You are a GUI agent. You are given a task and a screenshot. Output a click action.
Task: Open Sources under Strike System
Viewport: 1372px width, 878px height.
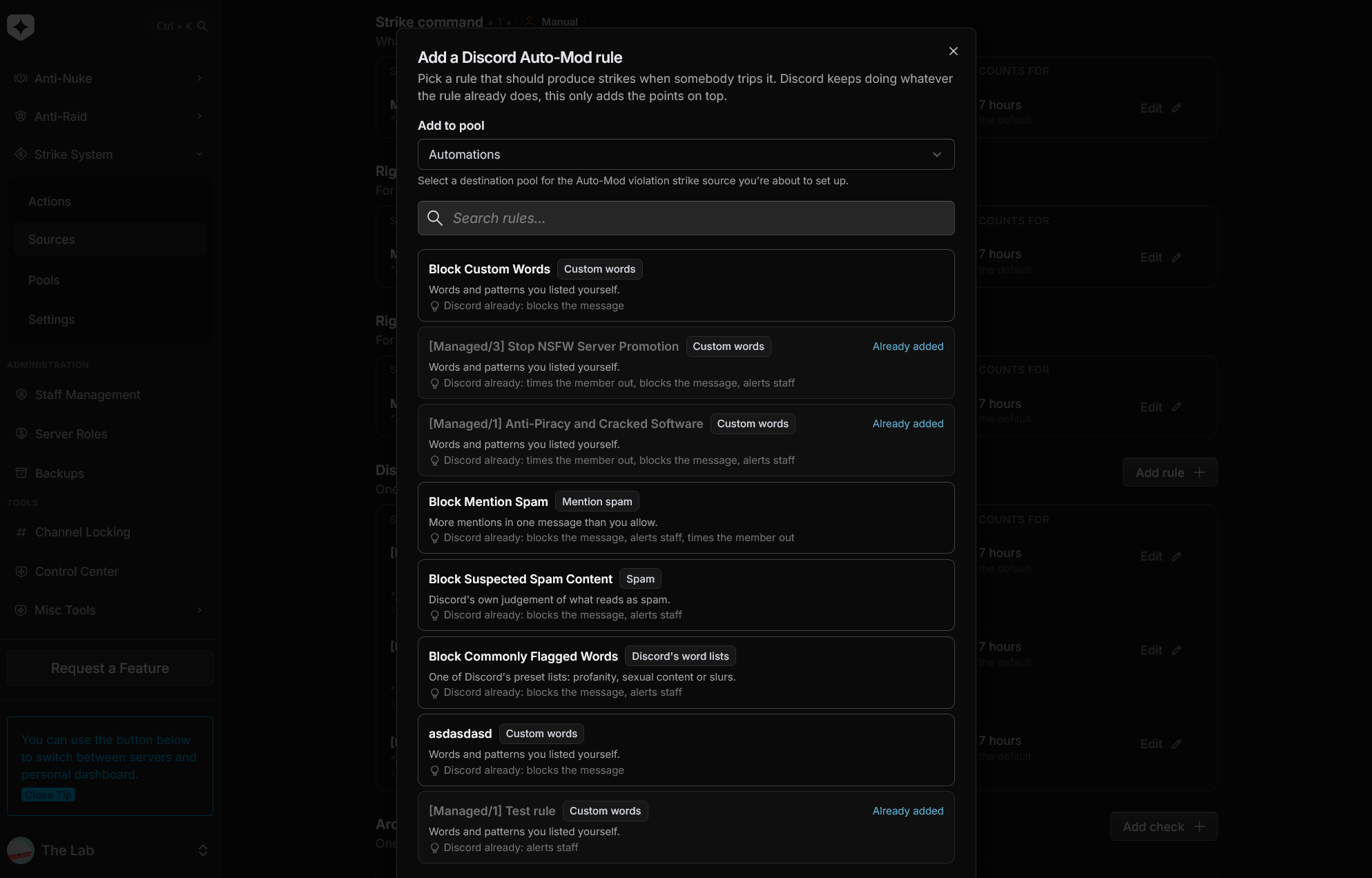pos(110,240)
